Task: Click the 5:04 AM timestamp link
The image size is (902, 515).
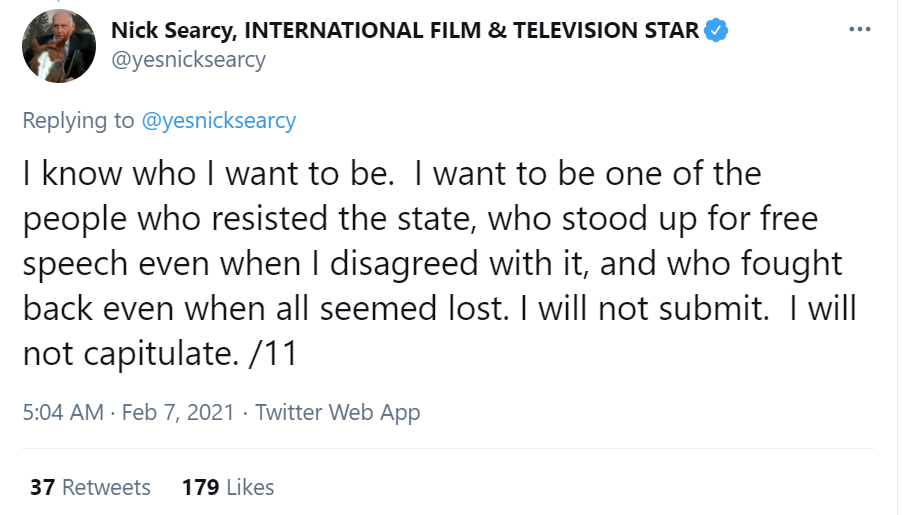Action: 62,412
